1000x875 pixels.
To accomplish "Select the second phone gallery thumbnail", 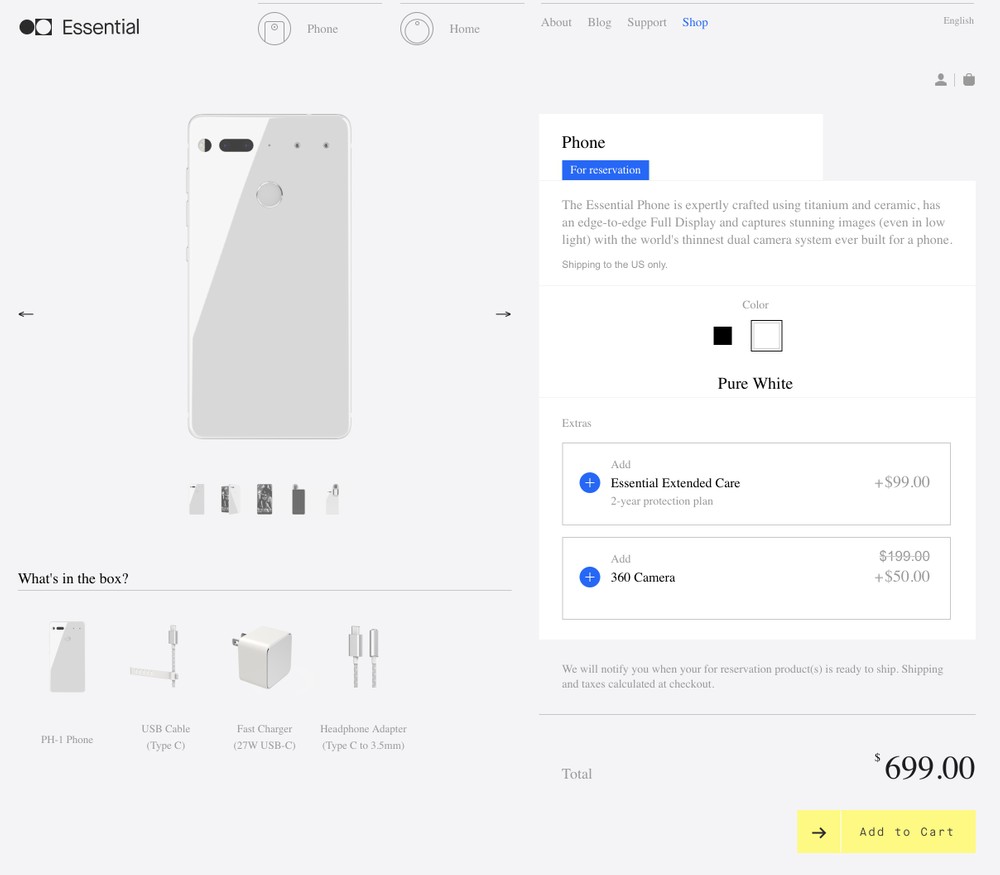I will (x=230, y=499).
